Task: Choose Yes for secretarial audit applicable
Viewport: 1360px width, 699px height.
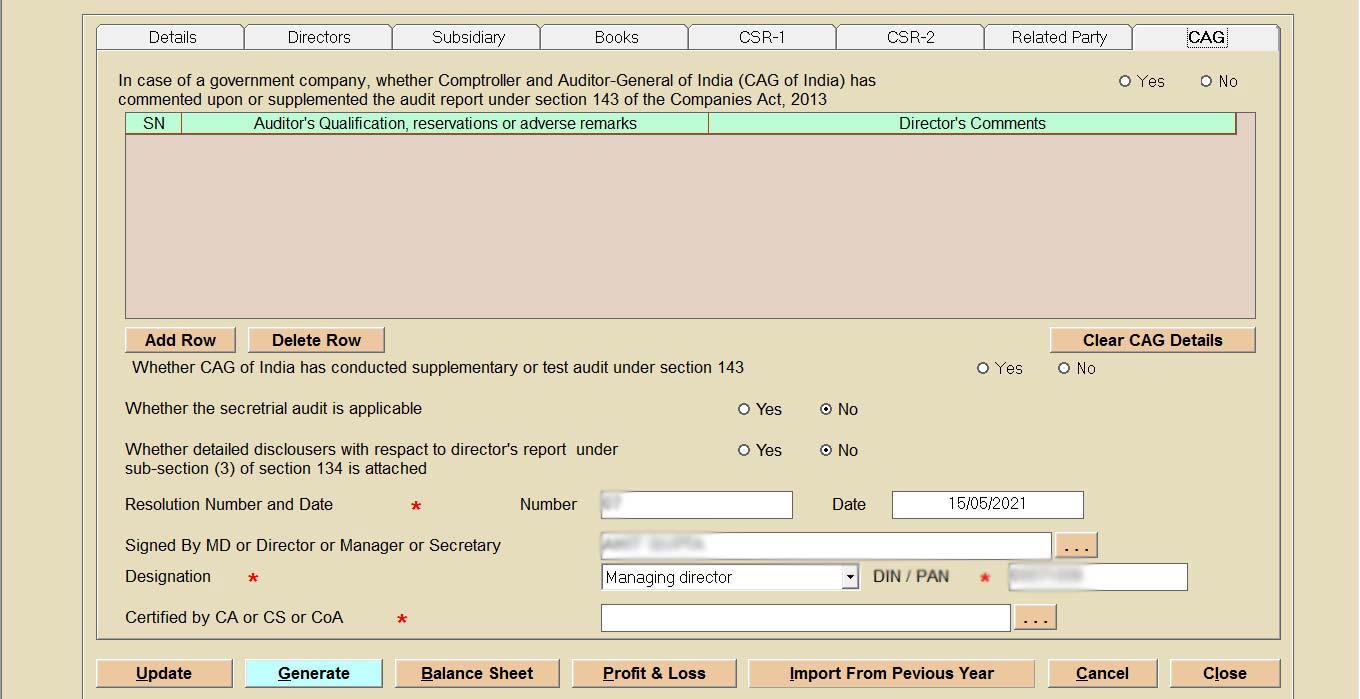Action: click(x=744, y=409)
